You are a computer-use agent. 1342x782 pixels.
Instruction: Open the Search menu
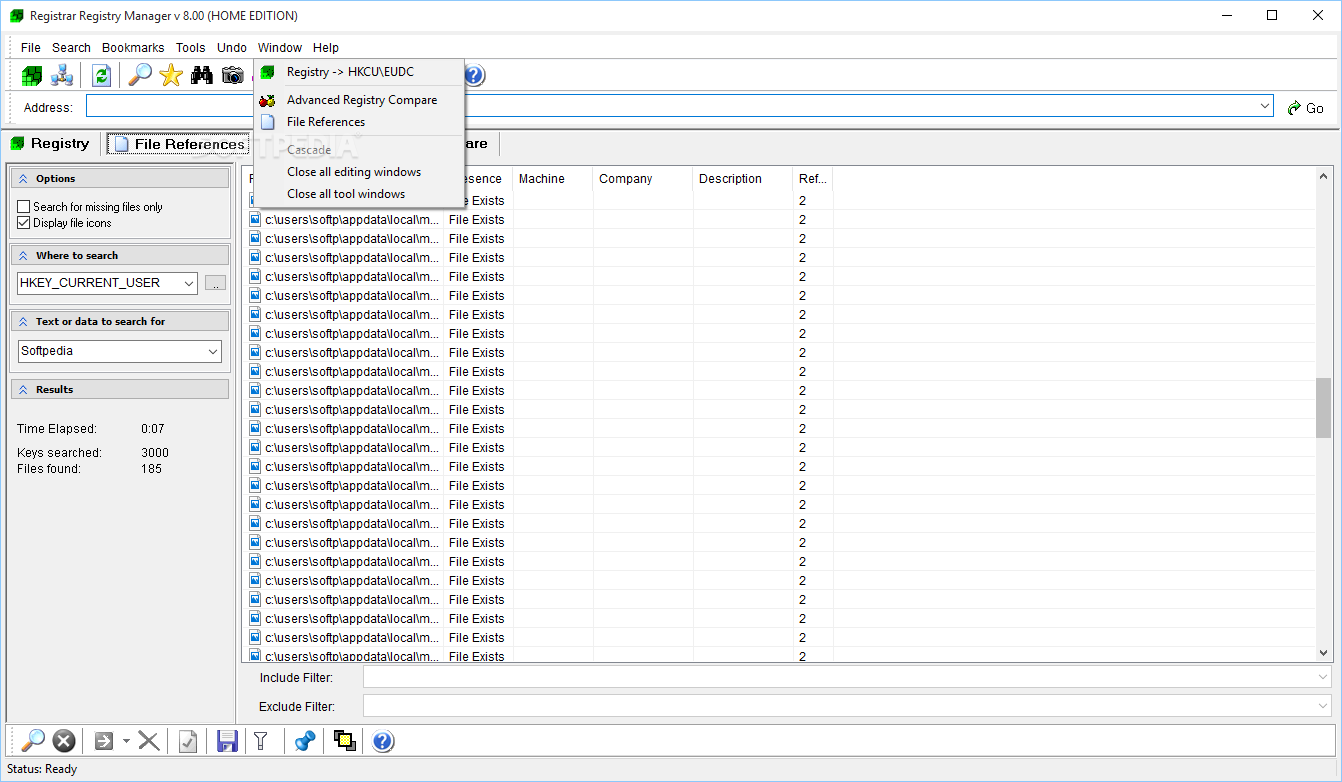pyautogui.click(x=72, y=47)
